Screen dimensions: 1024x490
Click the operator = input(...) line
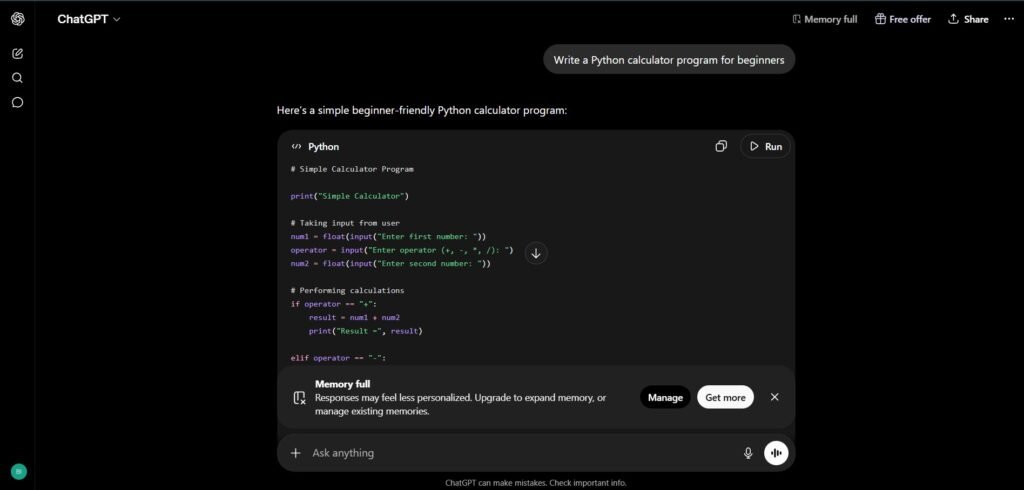pos(402,250)
